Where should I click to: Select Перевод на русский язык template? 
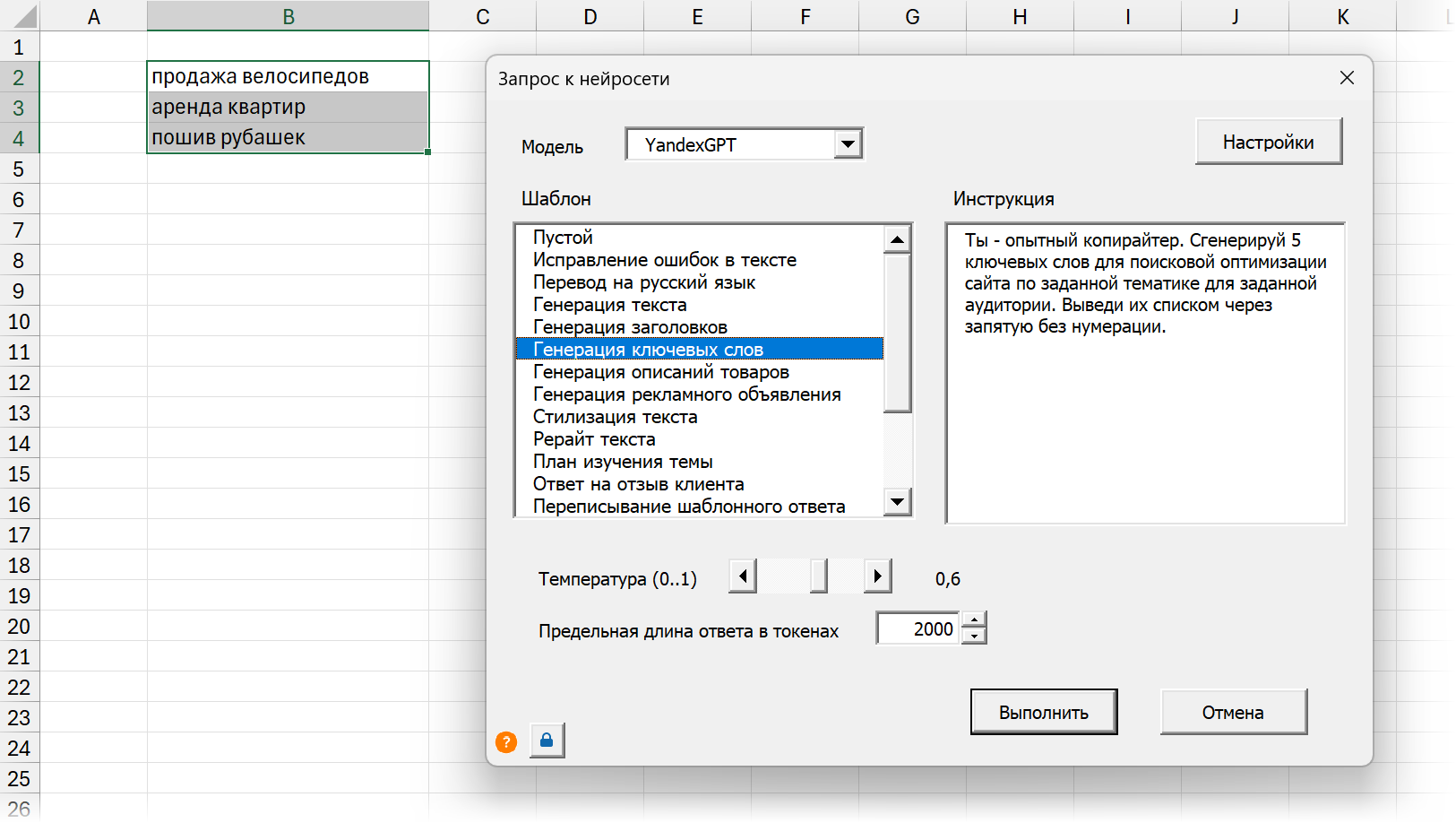[x=643, y=282]
